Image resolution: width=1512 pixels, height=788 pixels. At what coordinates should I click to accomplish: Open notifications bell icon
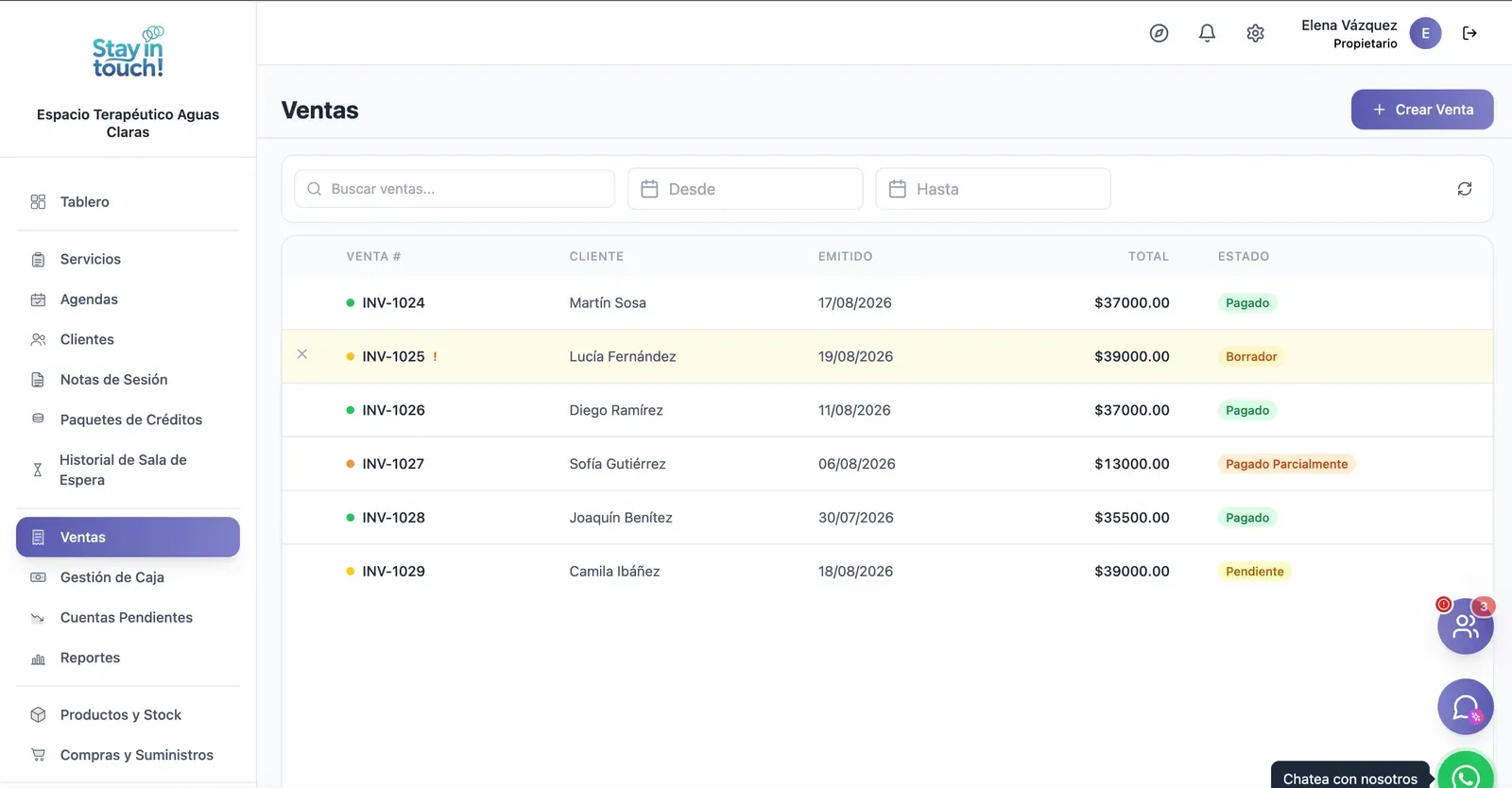(x=1207, y=33)
